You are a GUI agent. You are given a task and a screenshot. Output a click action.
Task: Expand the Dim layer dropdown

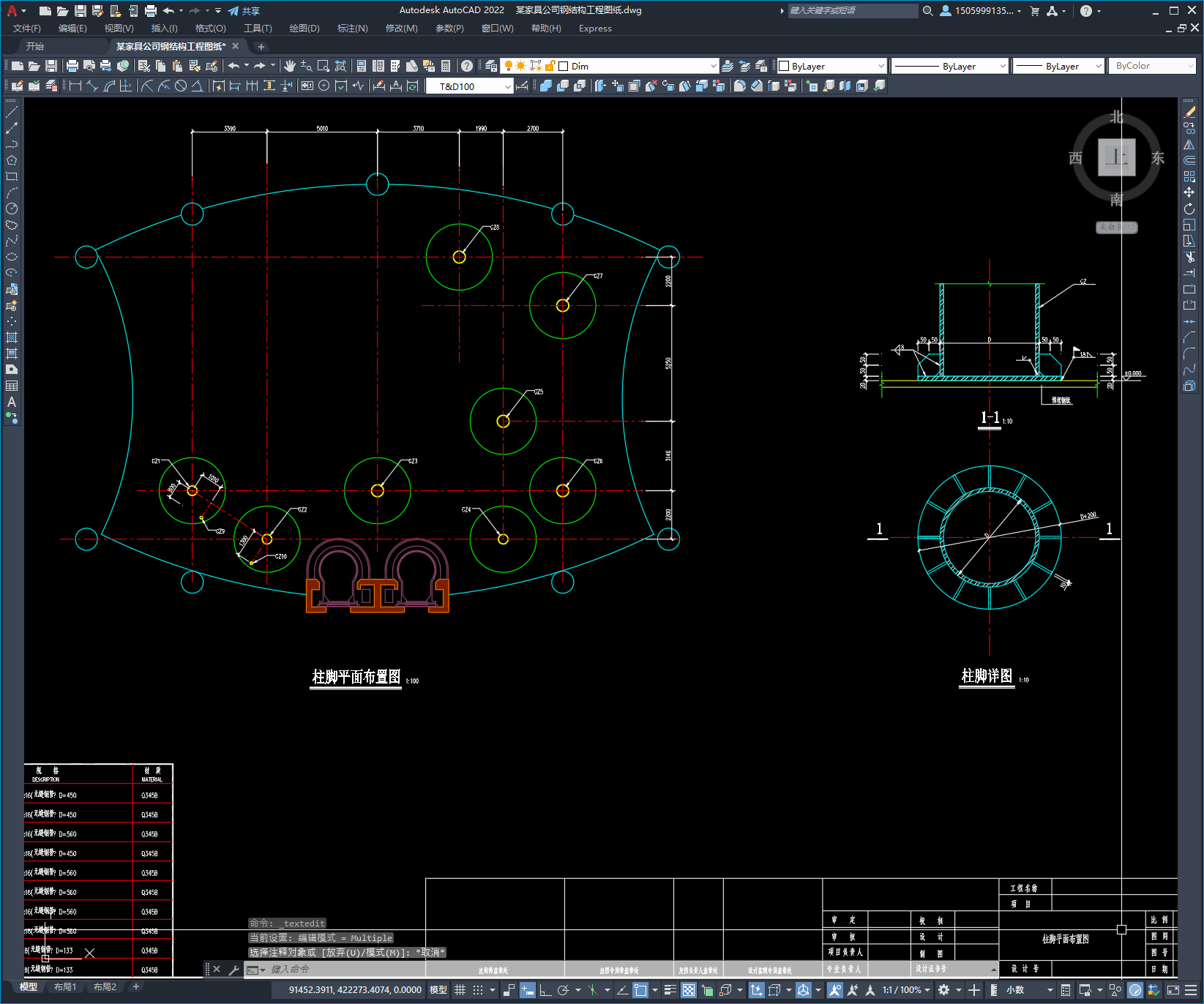pos(714,66)
